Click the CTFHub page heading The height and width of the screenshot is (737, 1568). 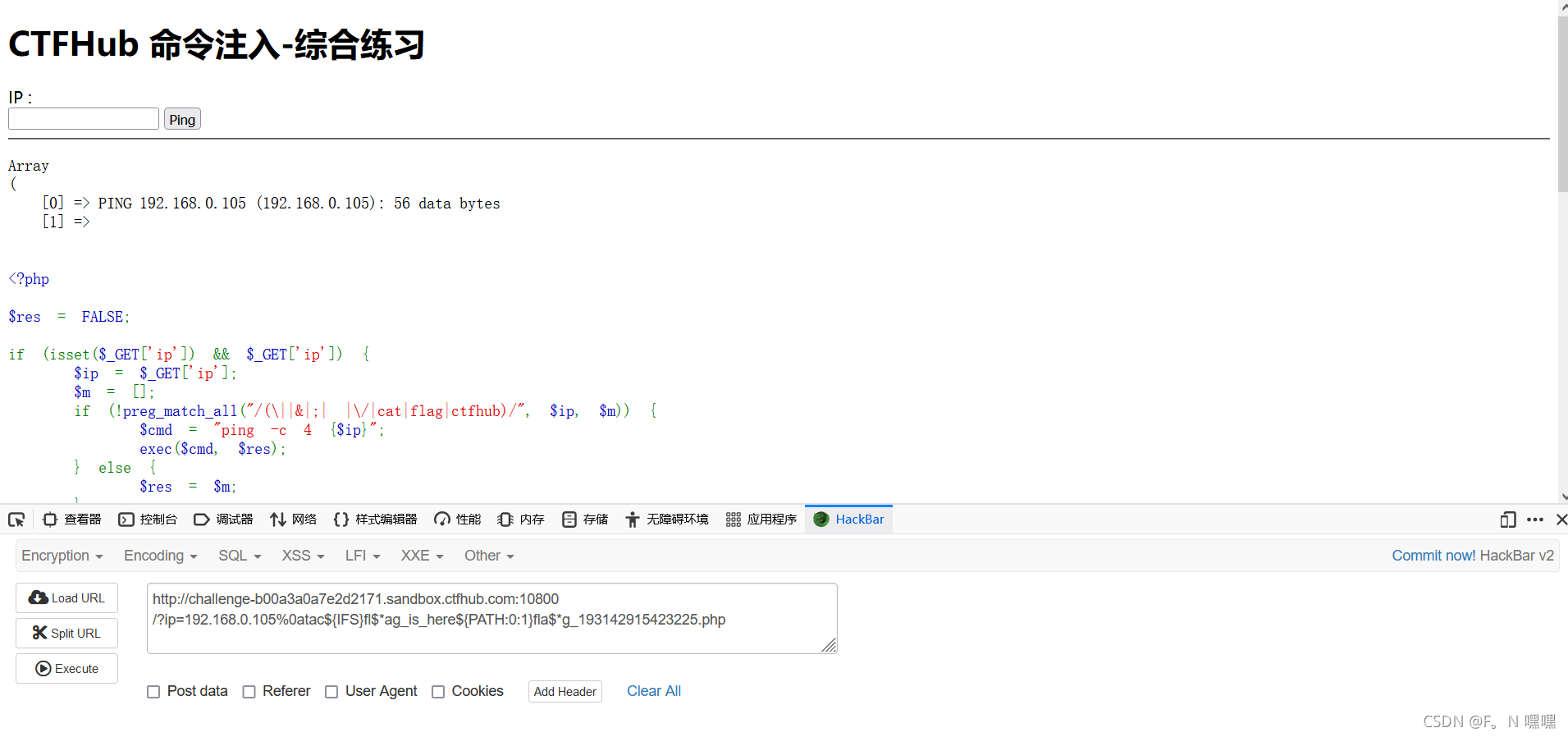217,44
